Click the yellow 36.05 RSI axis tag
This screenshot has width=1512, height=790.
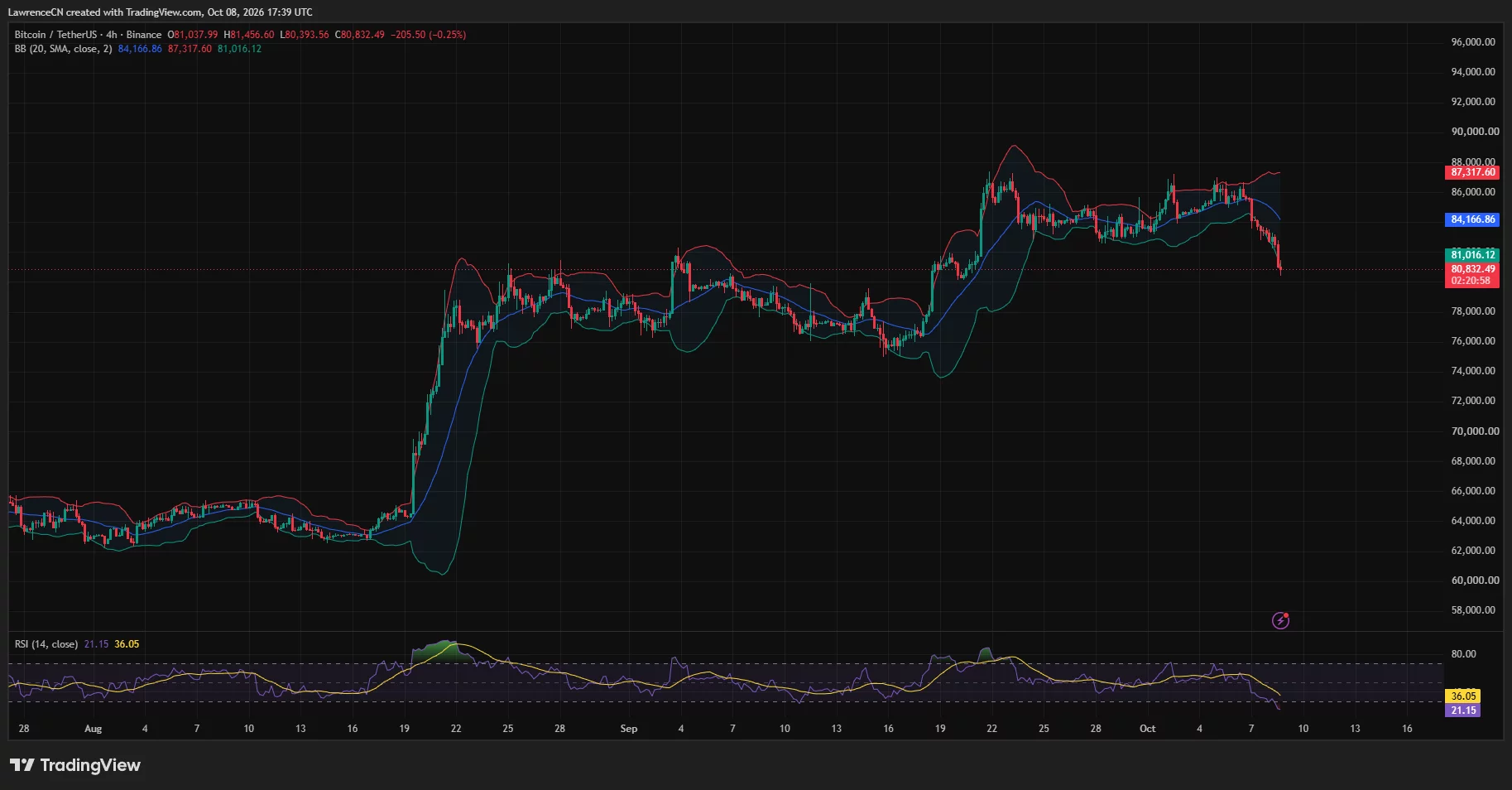point(1463,696)
